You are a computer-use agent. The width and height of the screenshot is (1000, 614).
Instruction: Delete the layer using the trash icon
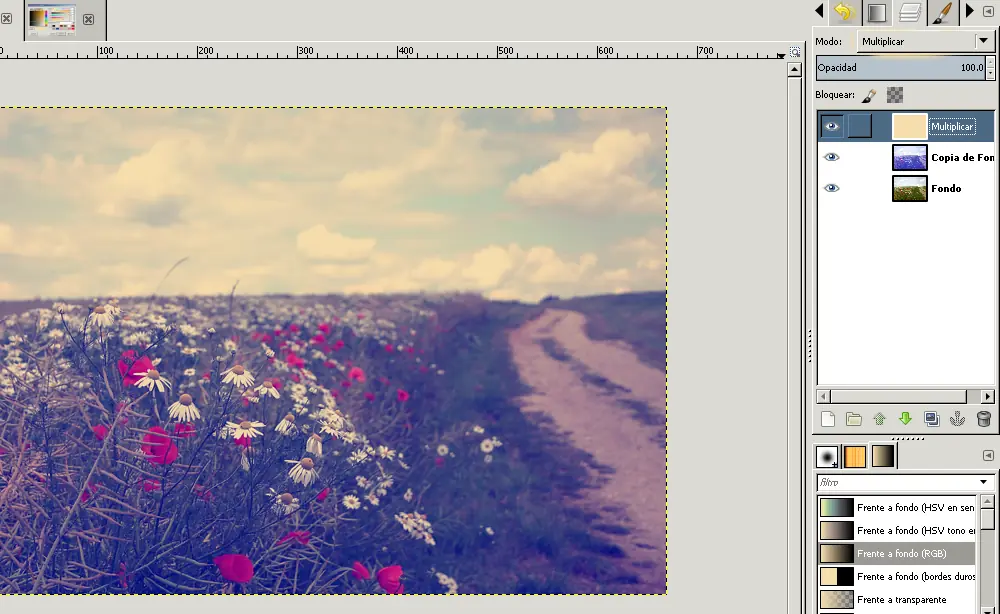[983, 420]
